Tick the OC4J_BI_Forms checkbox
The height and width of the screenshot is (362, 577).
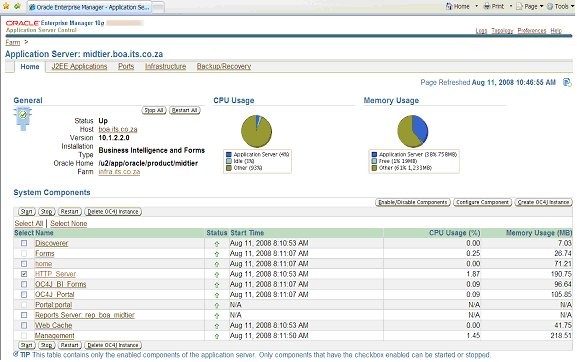24,284
